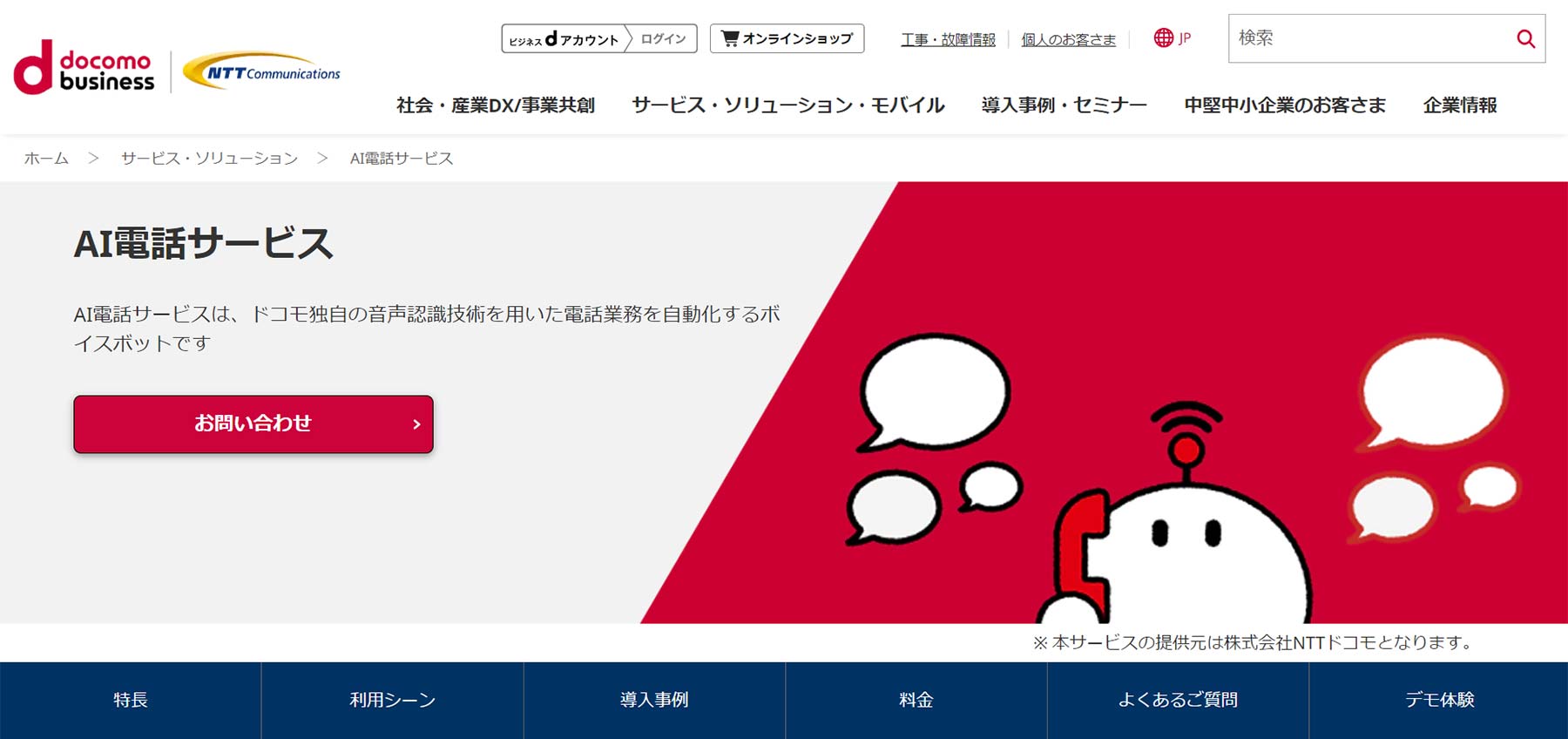Click the お問い合わせ button
Image resolution: width=1568 pixels, height=739 pixels.
tap(253, 424)
